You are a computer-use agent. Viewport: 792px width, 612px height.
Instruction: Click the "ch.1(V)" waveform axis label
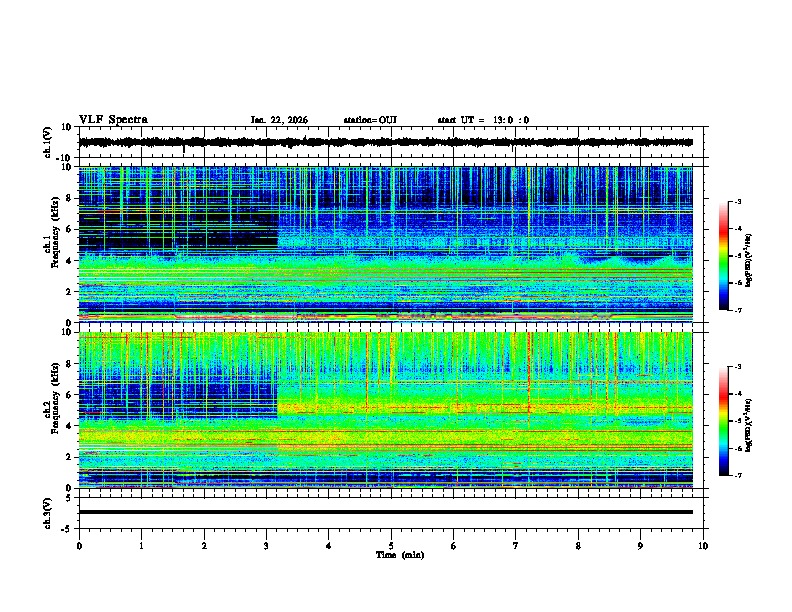click(47, 142)
